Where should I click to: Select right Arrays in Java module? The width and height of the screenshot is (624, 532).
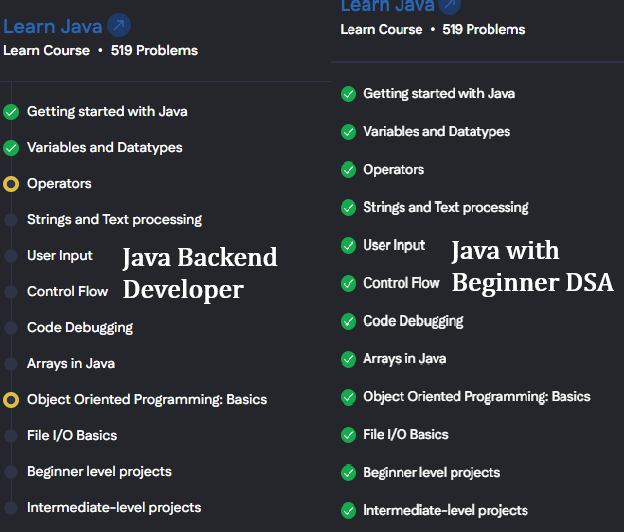404,359
